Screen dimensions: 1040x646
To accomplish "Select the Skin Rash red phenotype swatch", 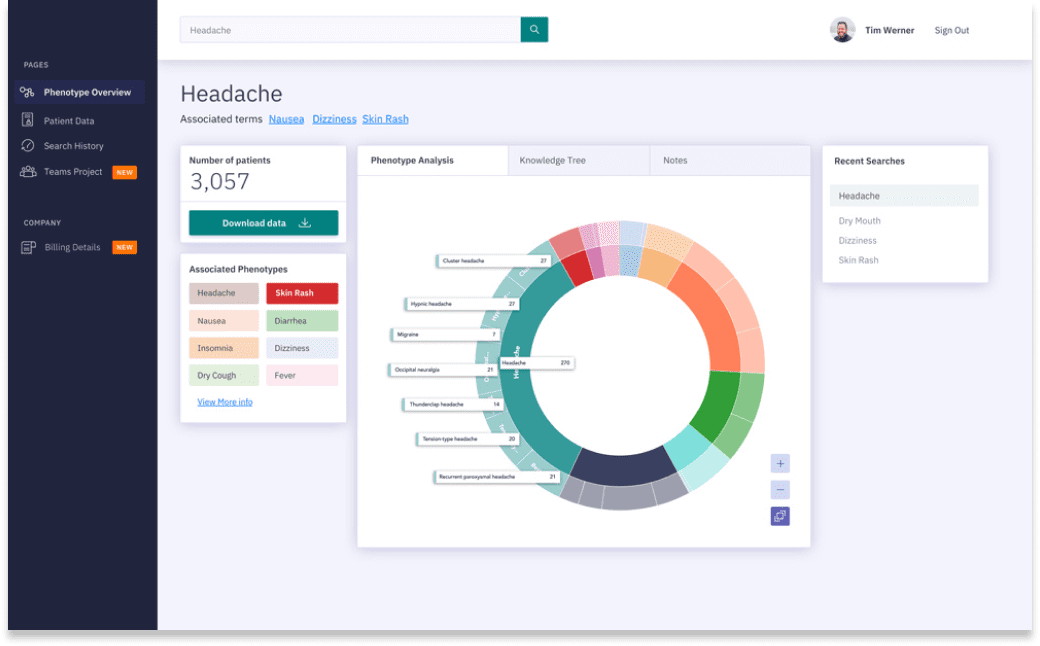I will [302, 293].
